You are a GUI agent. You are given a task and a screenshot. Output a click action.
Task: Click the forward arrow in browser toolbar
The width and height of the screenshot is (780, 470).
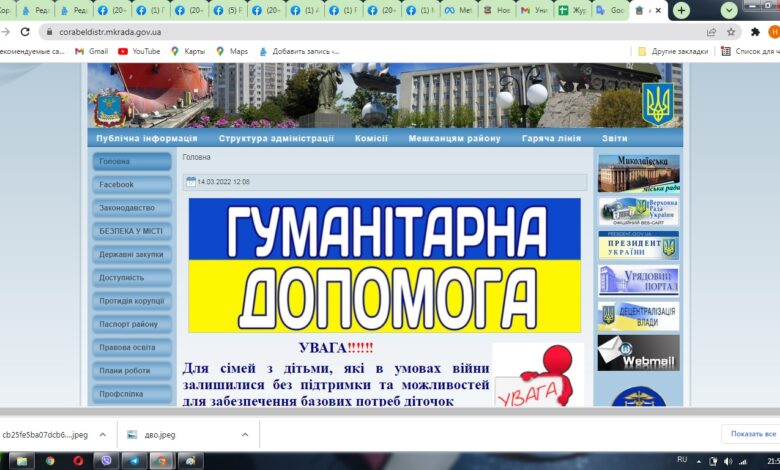tap(5, 32)
